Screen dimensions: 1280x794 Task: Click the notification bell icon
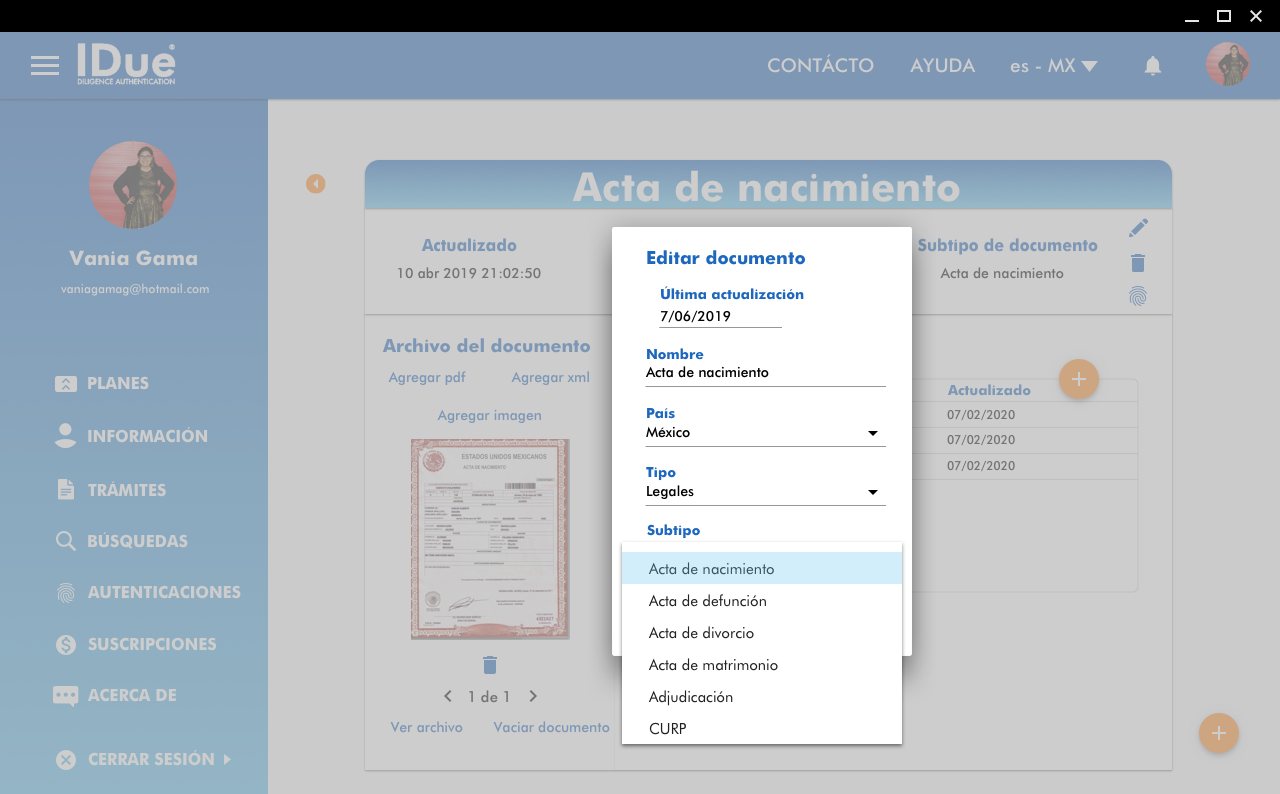click(x=1152, y=66)
